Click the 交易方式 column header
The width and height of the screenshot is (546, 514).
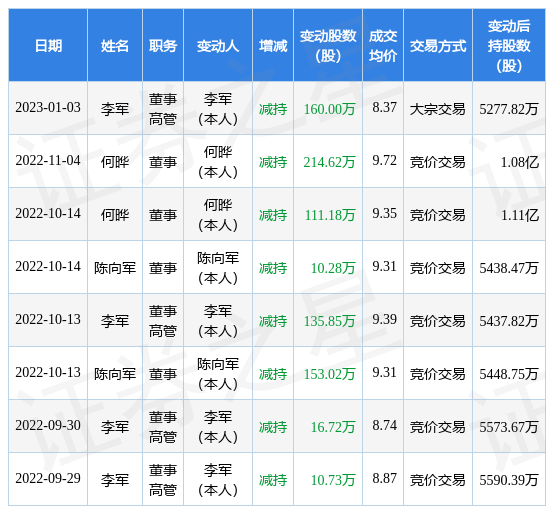click(x=438, y=46)
